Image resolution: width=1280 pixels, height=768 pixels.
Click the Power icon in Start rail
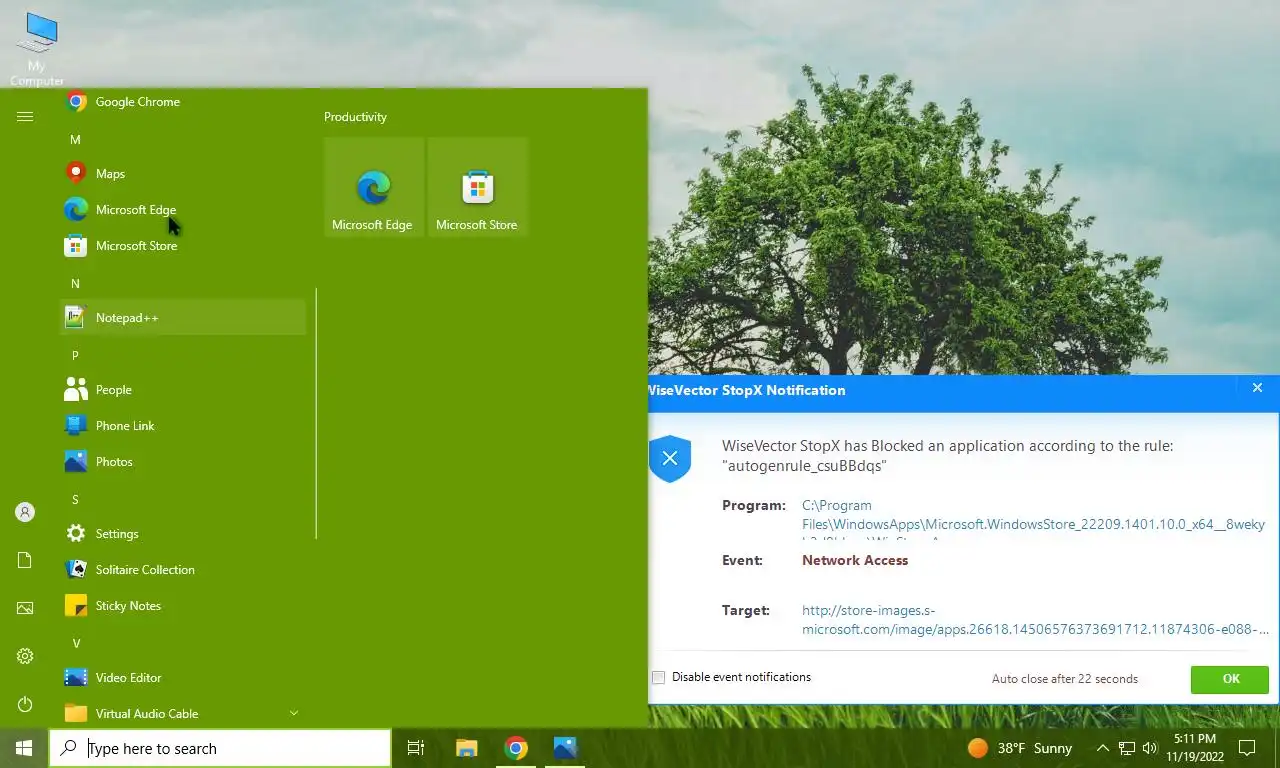click(25, 704)
